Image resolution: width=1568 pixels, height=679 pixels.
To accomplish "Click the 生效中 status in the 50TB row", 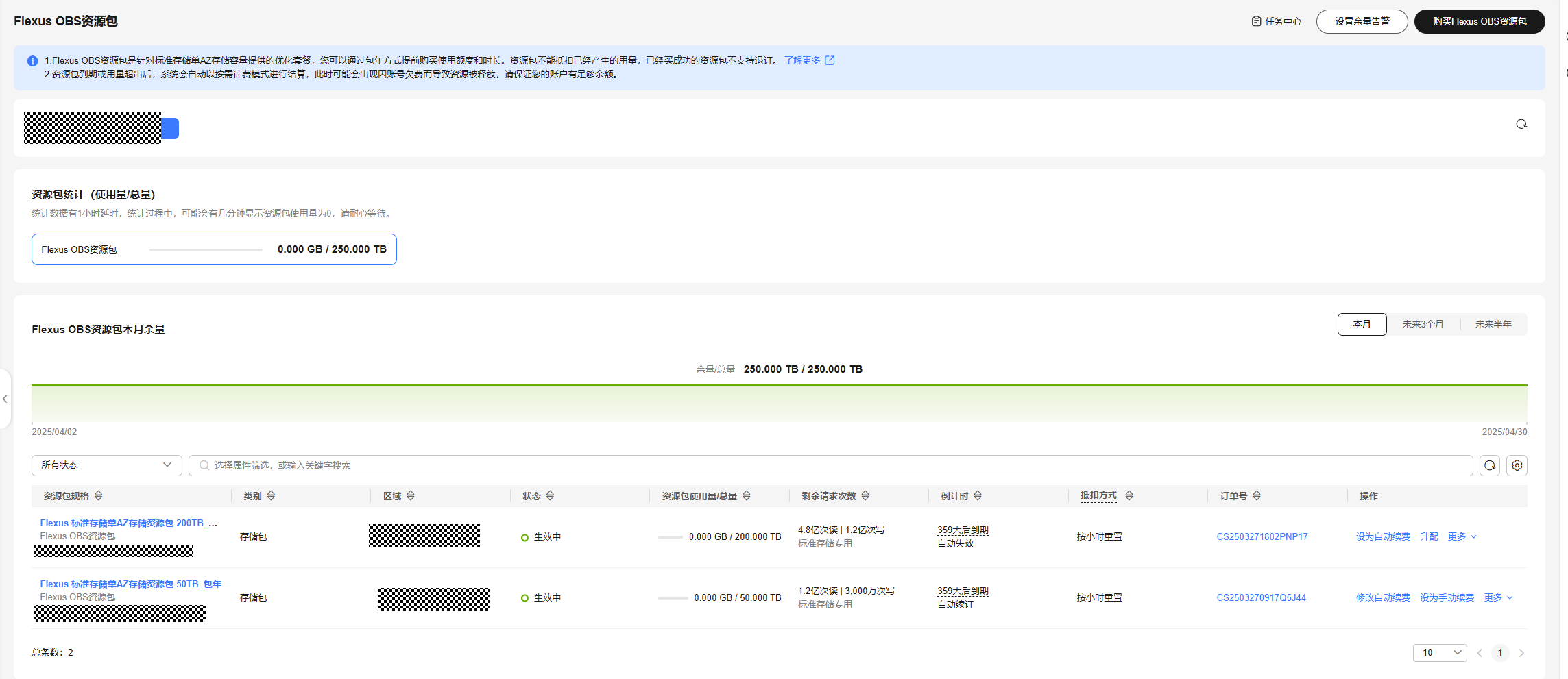I will 541,597.
